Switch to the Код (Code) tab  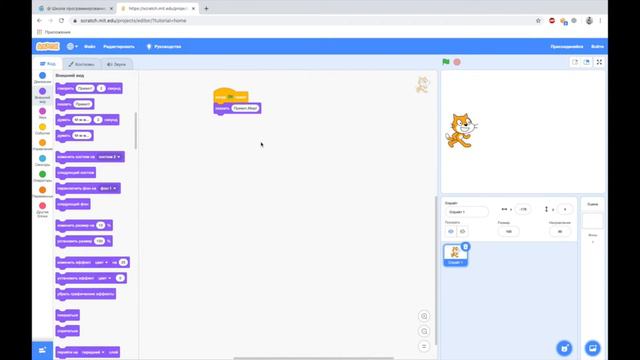click(48, 64)
